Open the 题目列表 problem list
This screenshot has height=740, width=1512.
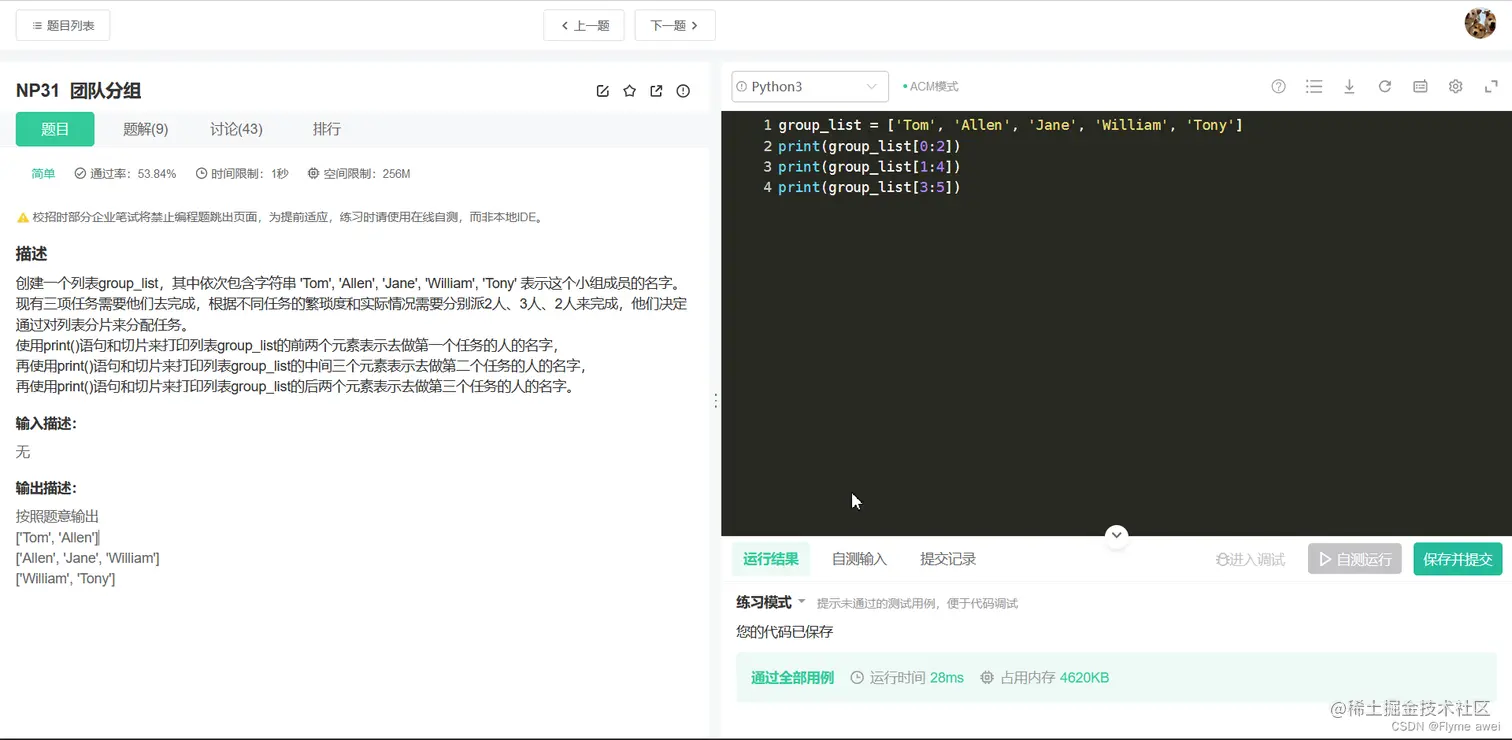[x=62, y=25]
